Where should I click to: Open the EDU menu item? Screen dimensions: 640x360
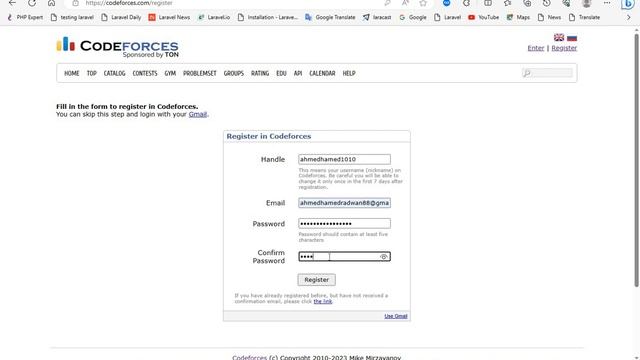281,73
